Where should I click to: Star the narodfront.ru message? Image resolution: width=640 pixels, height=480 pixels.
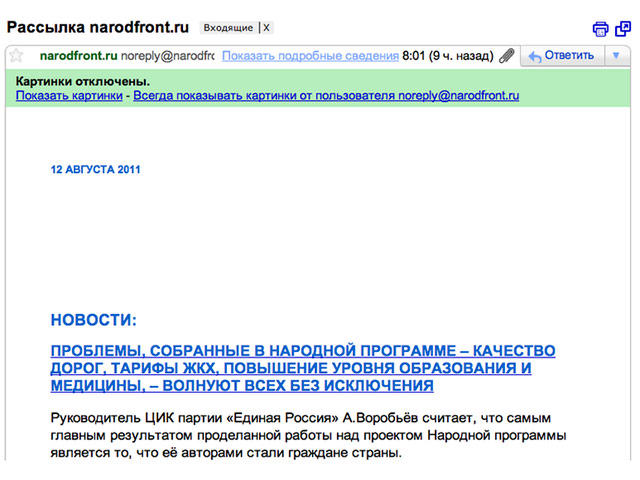pyautogui.click(x=16, y=56)
